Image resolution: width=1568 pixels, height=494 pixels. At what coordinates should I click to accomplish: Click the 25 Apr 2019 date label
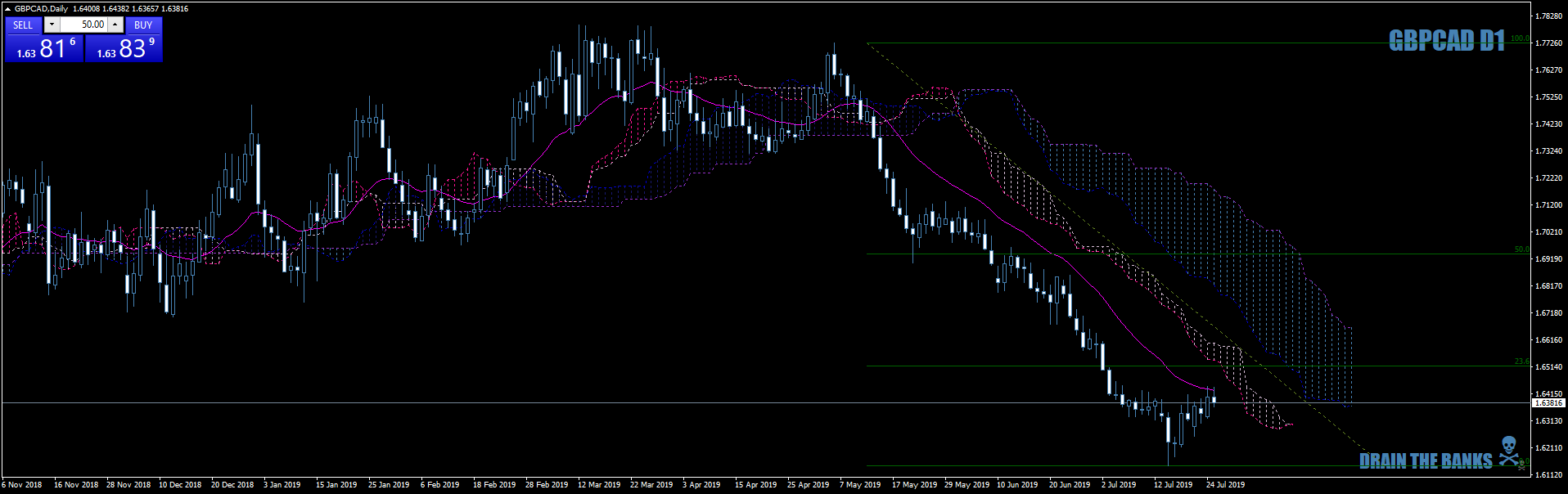pyautogui.click(x=809, y=485)
